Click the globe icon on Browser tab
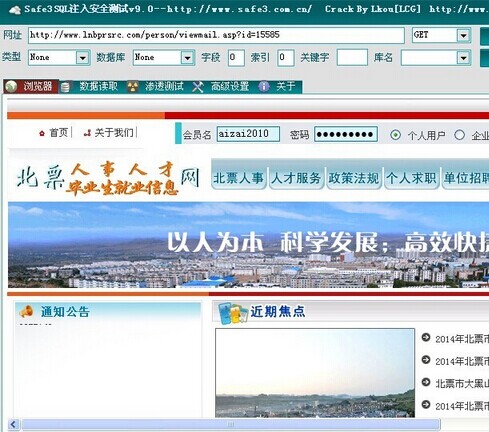This screenshot has width=489, height=432. [x=11, y=86]
